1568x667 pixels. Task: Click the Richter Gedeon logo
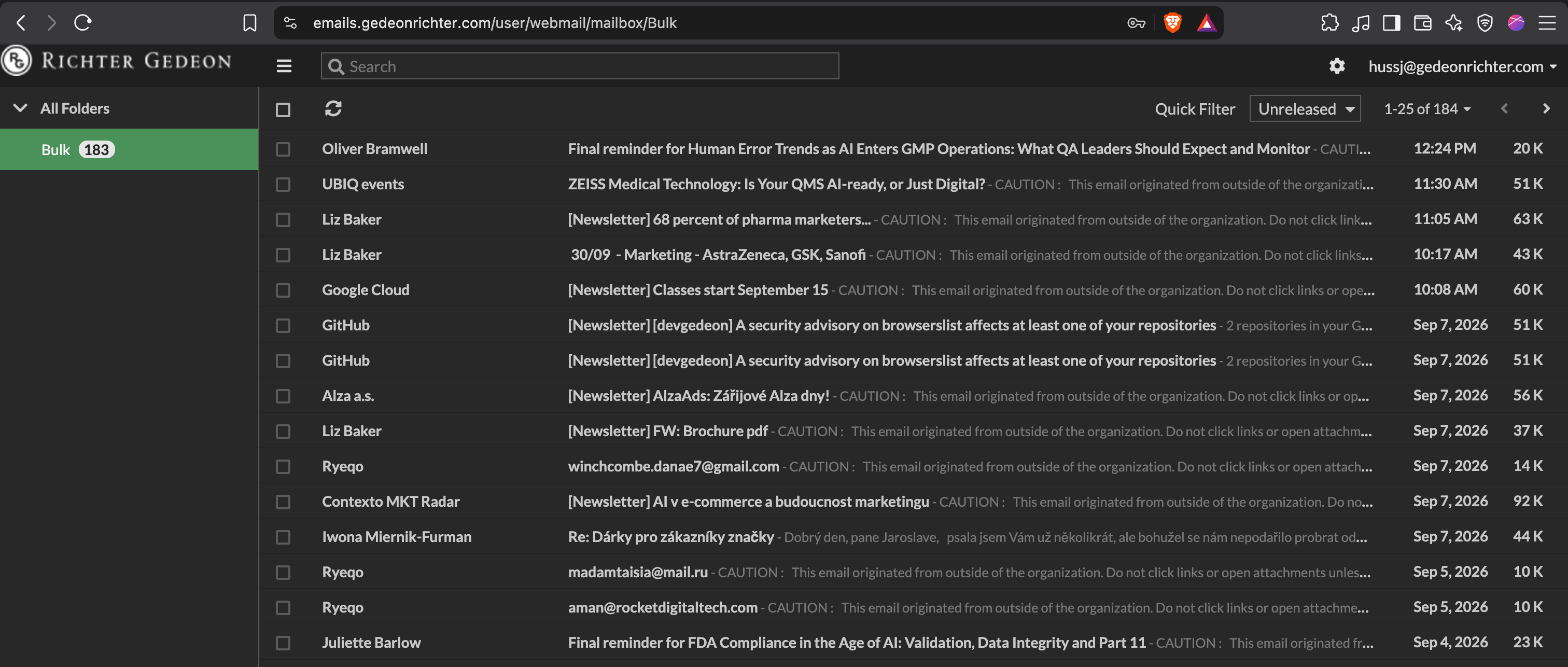coord(117,61)
